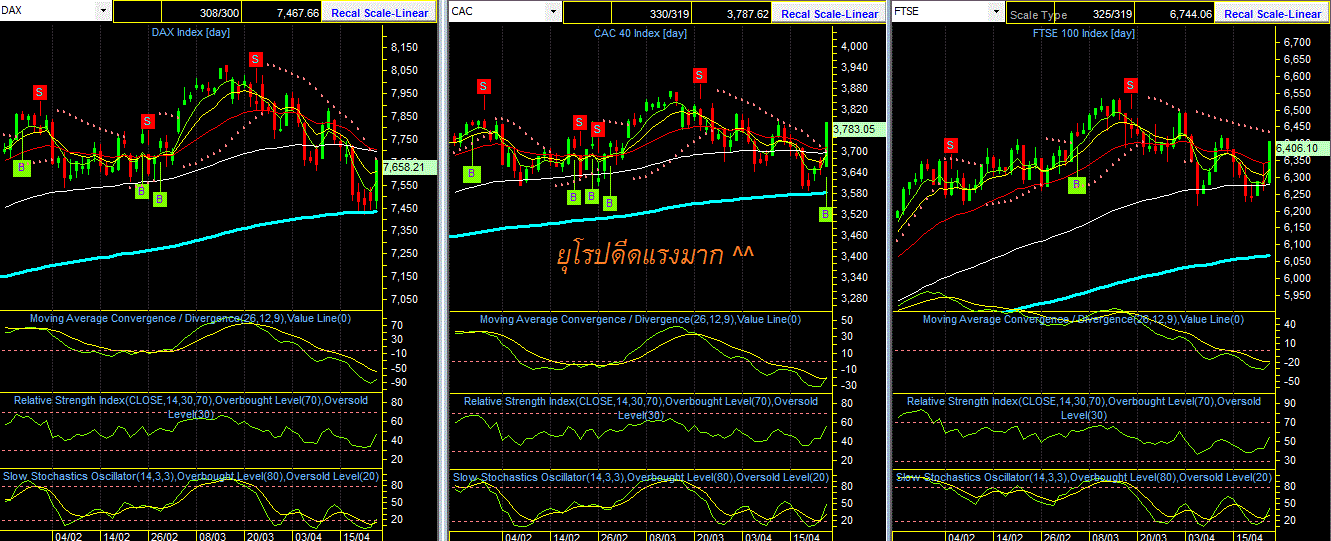Select the CAC 40 Index [day] chart title

pyautogui.click(x=640, y=33)
